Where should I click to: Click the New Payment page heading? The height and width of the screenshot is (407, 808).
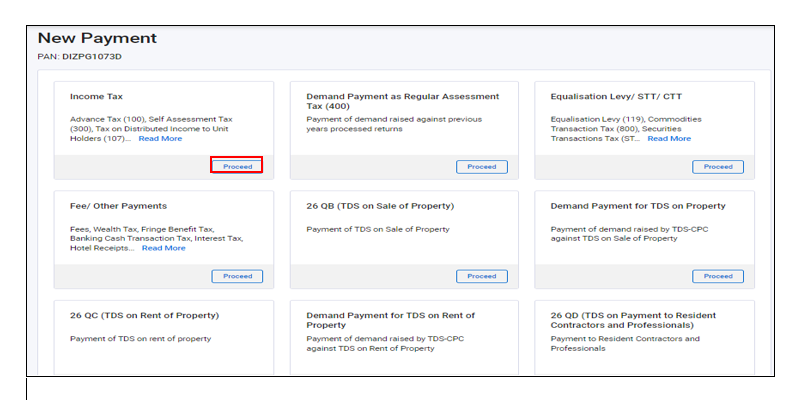click(97, 38)
